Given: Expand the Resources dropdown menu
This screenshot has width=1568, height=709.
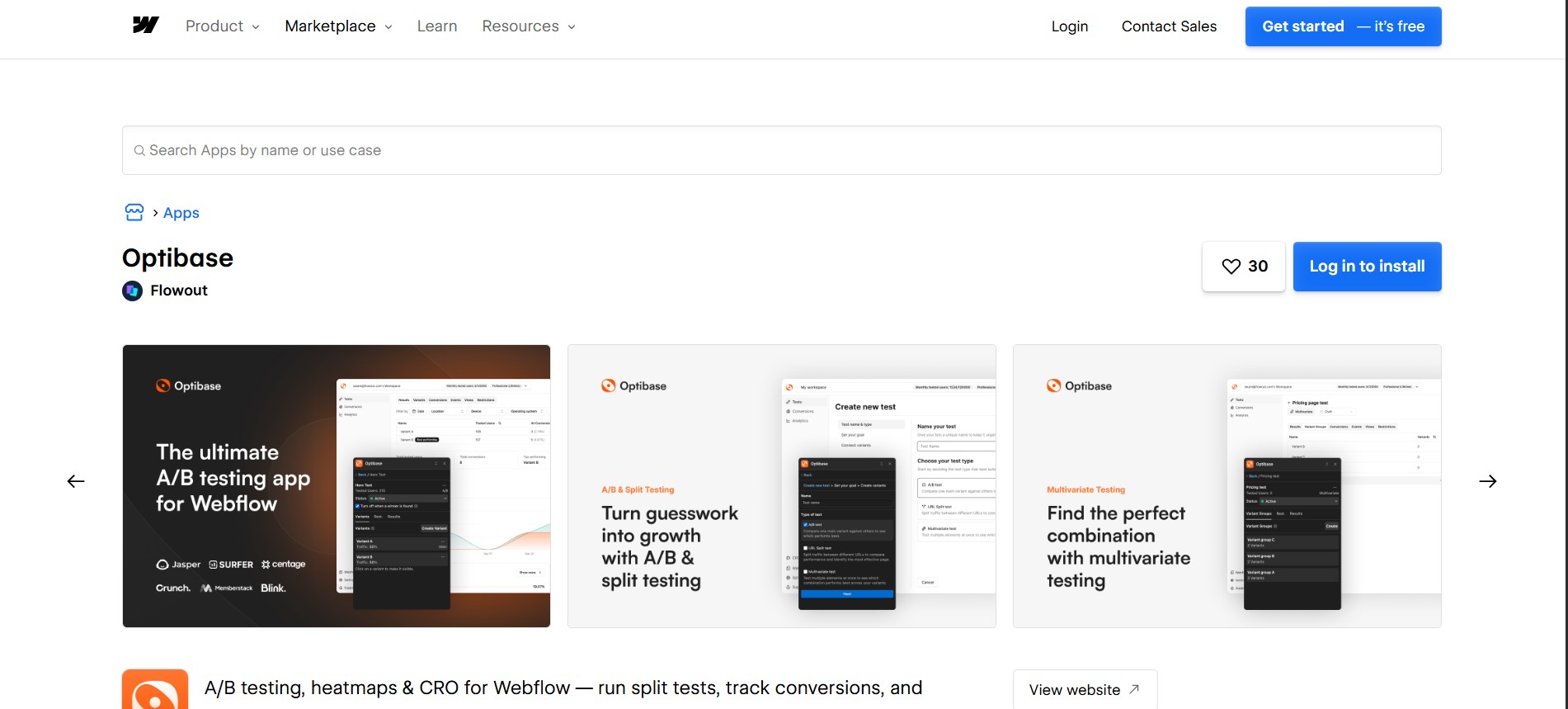Looking at the screenshot, I should (530, 26).
